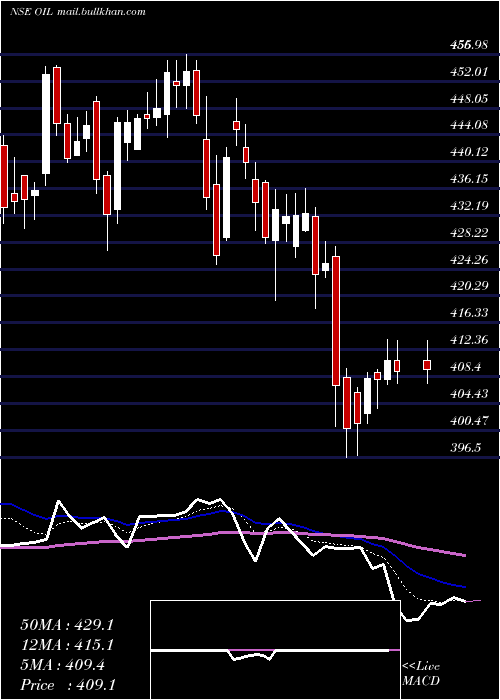
Task: Select the 5MA : 409.4 readout
Action: tap(62, 665)
